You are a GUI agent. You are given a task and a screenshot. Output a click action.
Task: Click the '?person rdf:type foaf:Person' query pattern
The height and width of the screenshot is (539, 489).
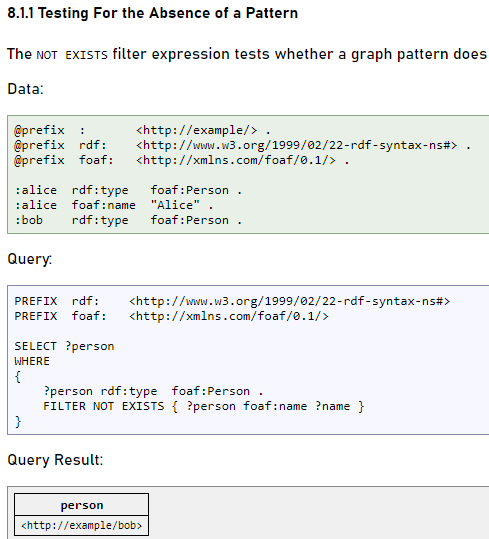coord(153,391)
